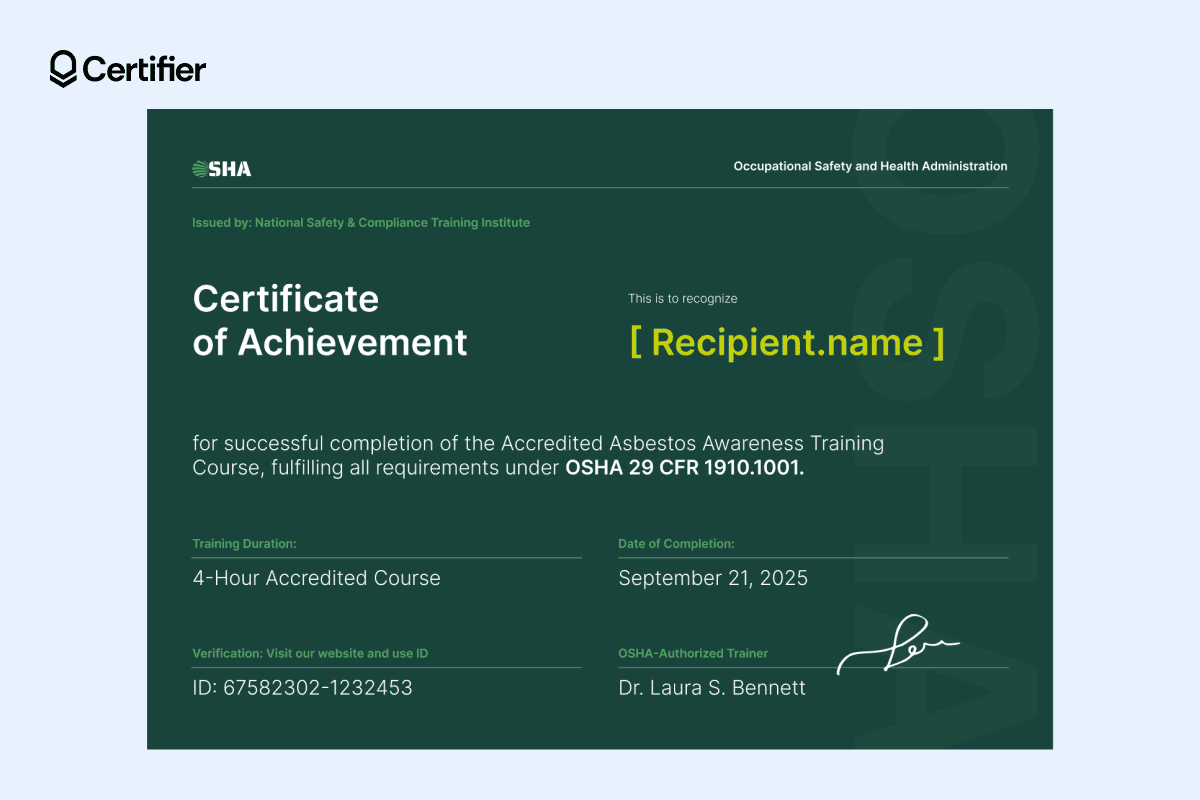This screenshot has width=1200, height=800.
Task: Select Dr. Laura S. Bennett trainer name
Action: coord(712,687)
